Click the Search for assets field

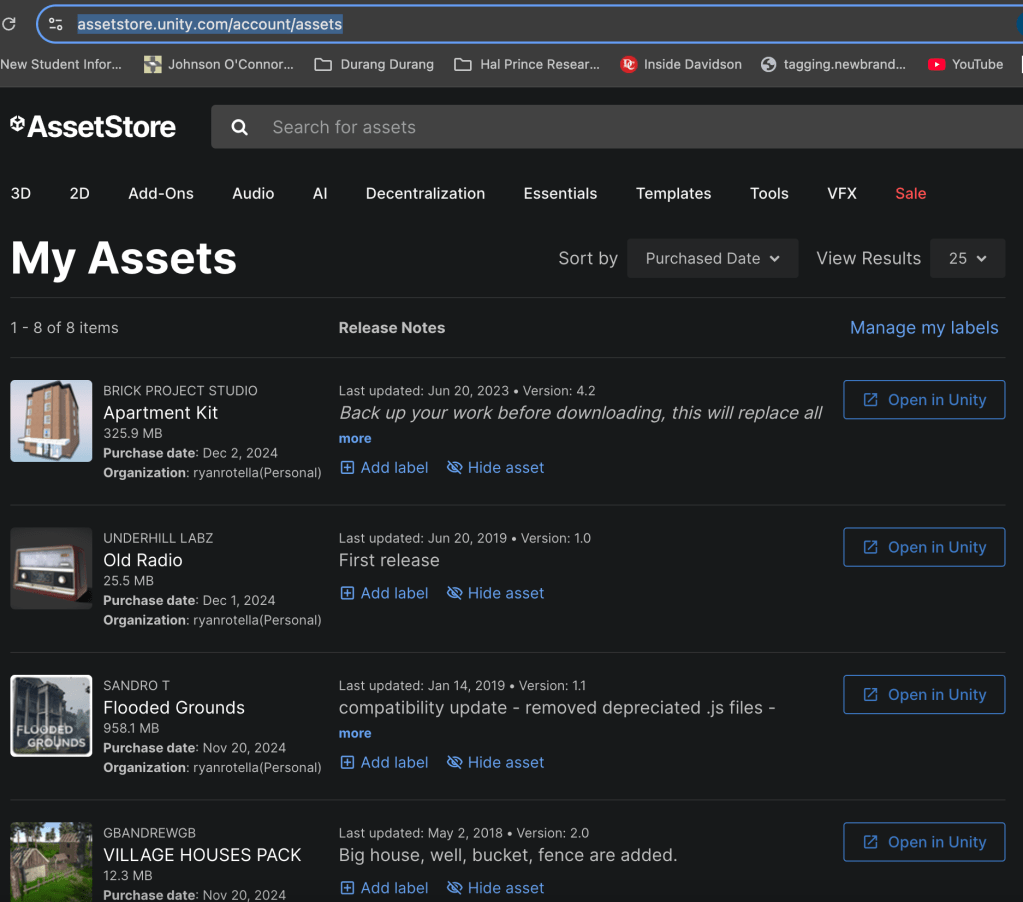click(600, 127)
